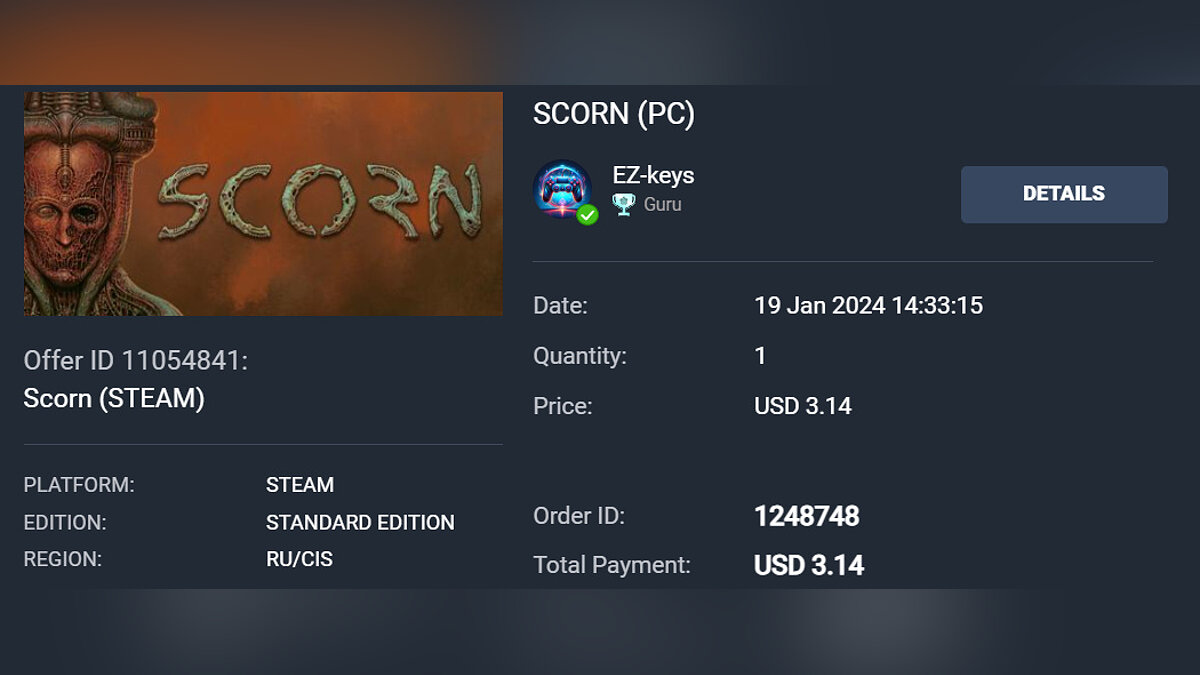Click the STEAM platform value
1200x675 pixels.
click(300, 485)
